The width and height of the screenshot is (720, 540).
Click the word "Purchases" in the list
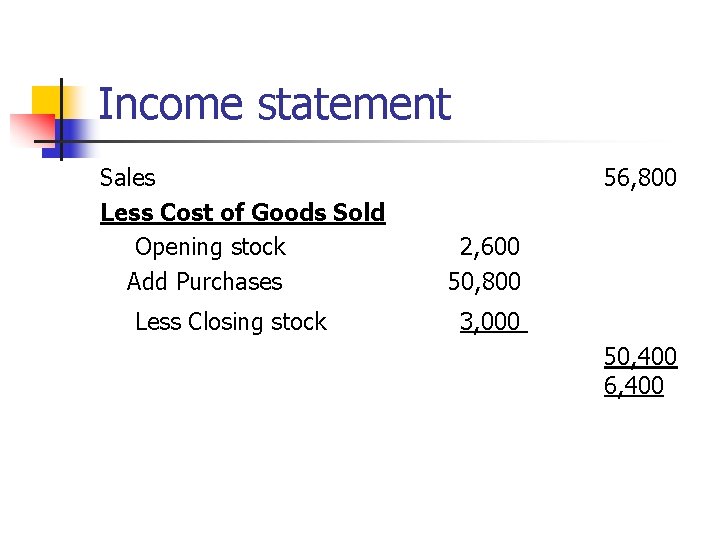[x=229, y=282]
